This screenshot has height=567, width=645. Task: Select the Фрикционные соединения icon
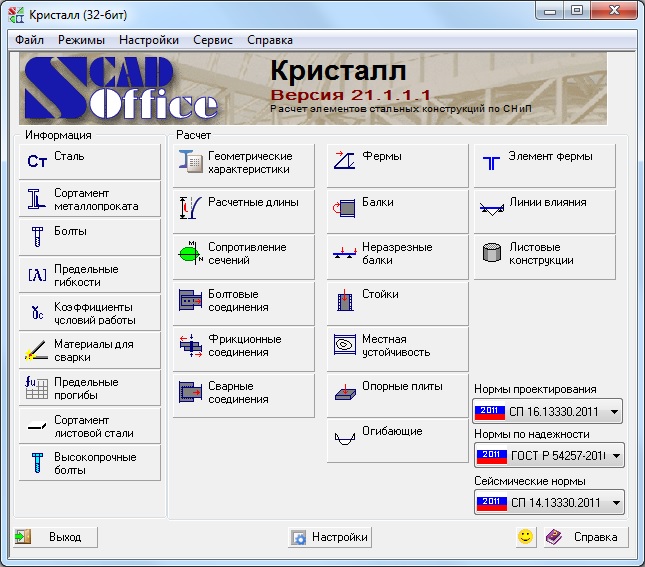tap(190, 345)
